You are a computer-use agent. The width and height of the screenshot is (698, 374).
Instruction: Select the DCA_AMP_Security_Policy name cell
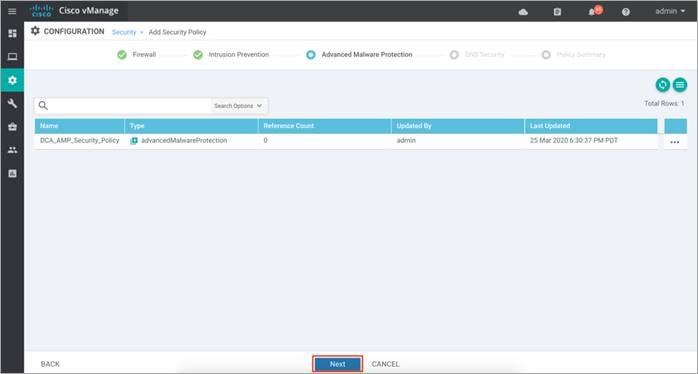(80, 140)
